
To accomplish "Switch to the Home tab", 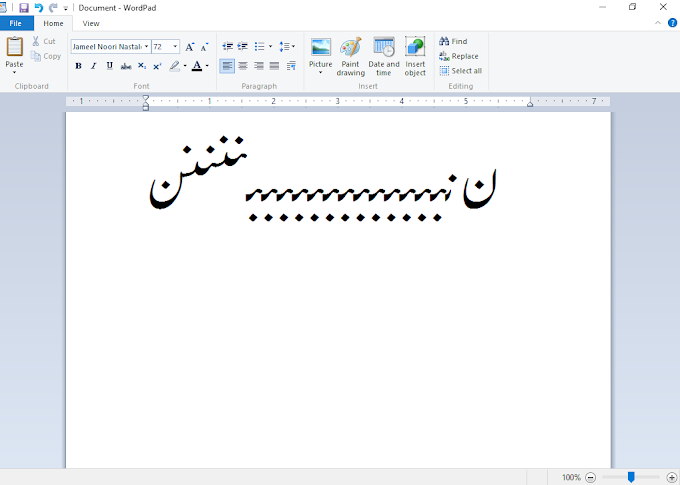I will click(x=53, y=23).
